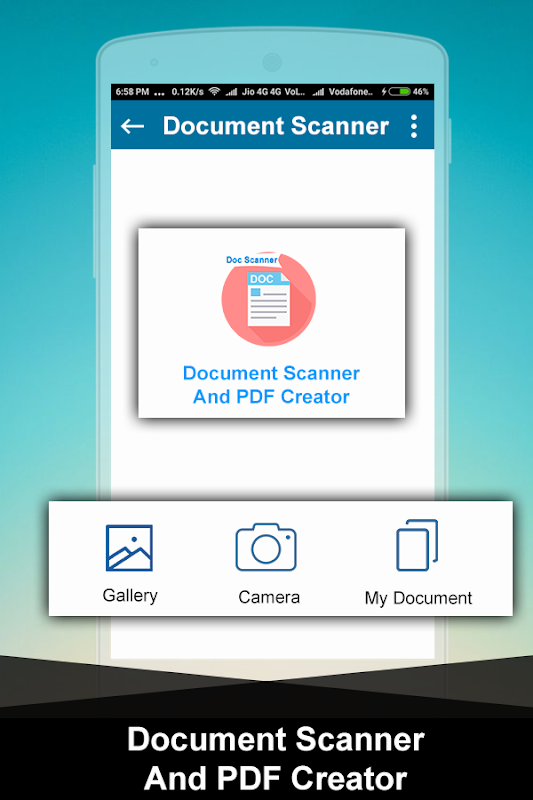Tap the 0.12K/s network speed indicator
This screenshot has height=800, width=533.
pos(187,92)
